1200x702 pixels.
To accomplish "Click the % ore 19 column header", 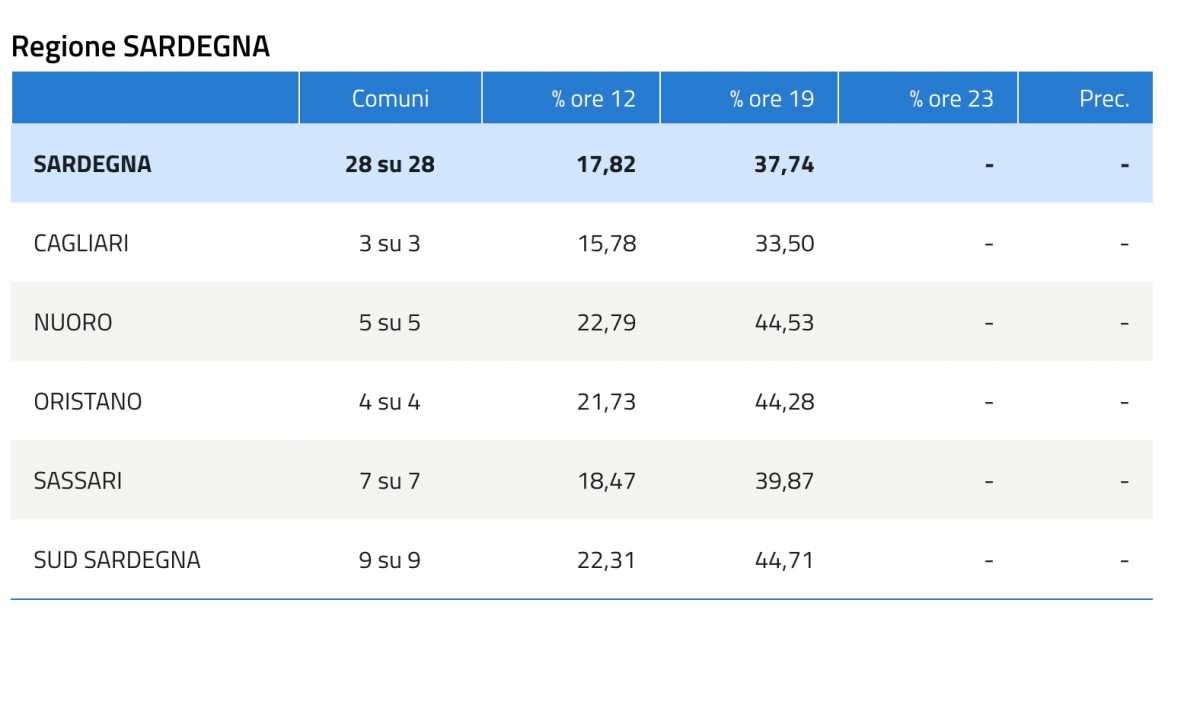I will tap(771, 99).
